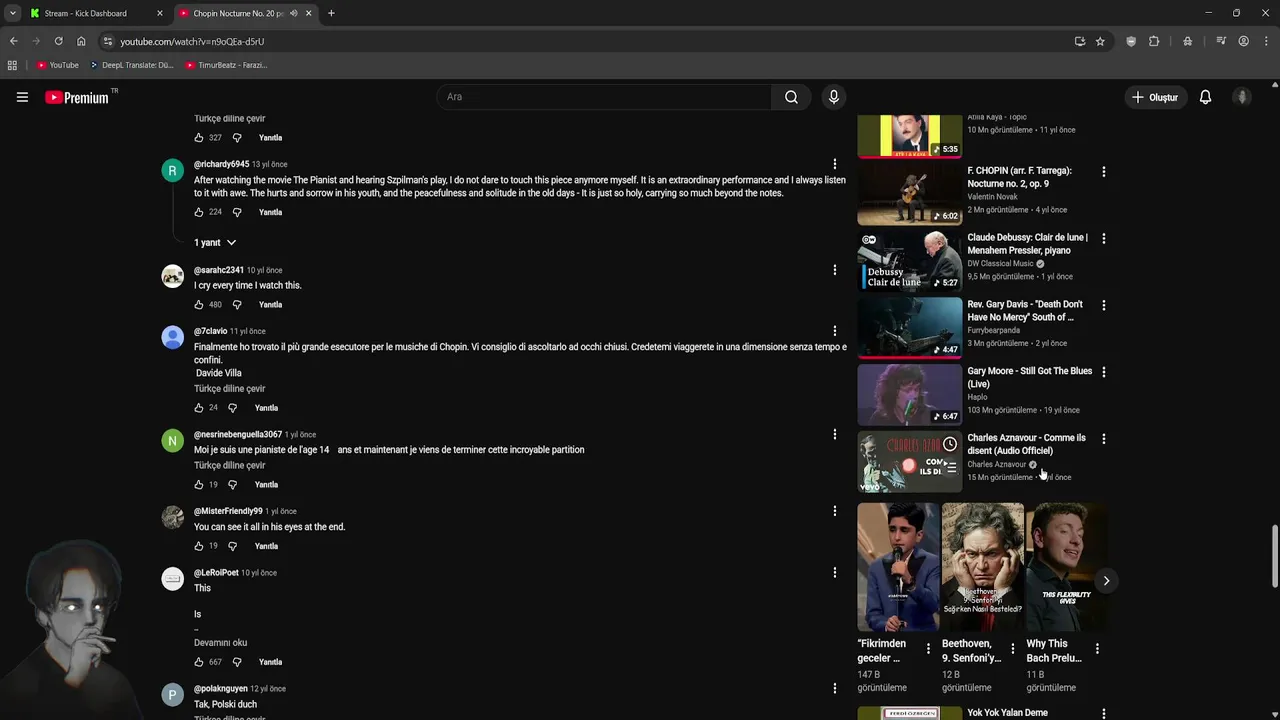Screen dimensions: 1280x720
Task: Dislike the comment by @sarahc2341
Action: [237, 304]
